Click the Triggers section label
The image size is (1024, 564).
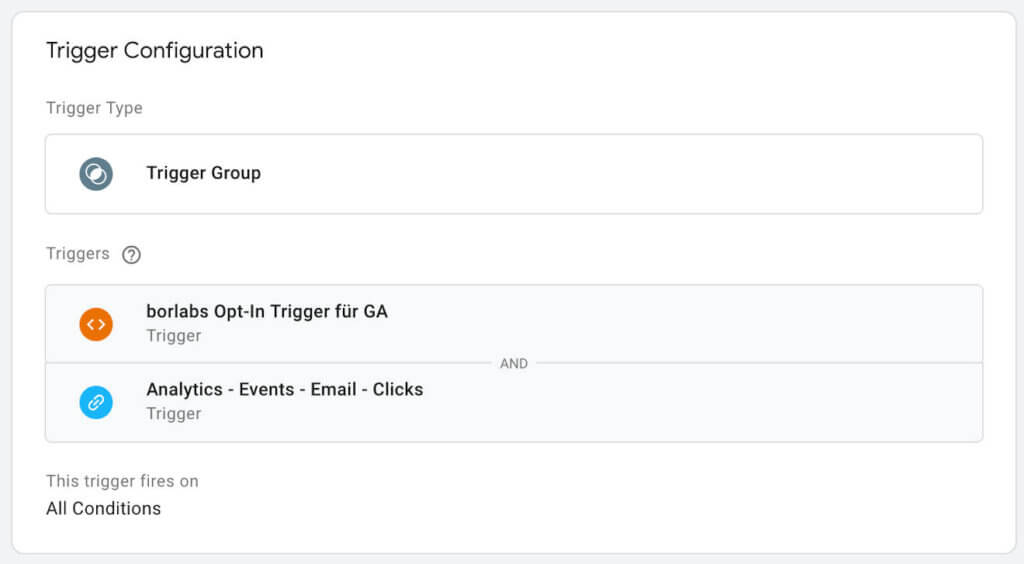pos(78,253)
